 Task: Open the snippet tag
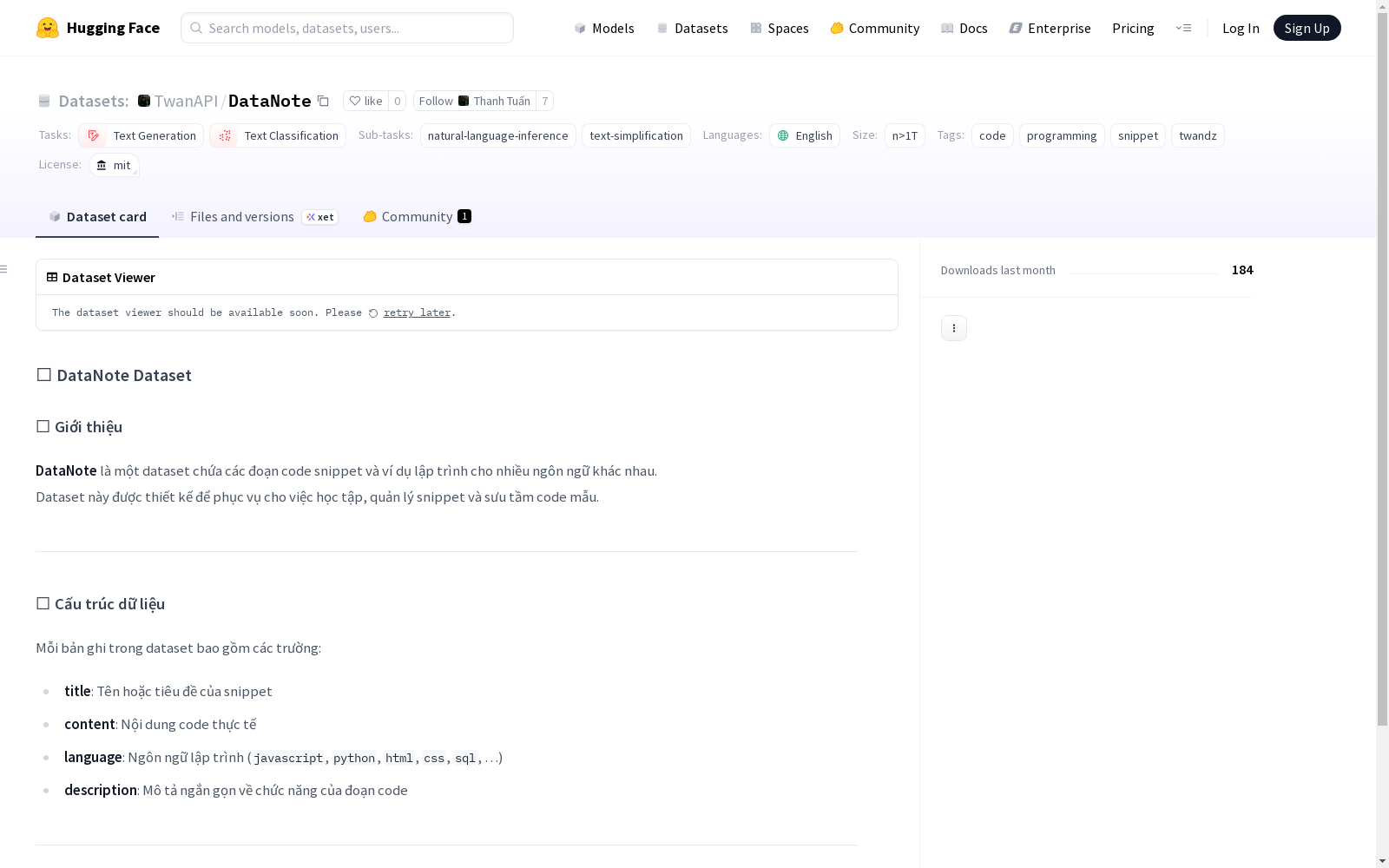pyautogui.click(x=1138, y=135)
